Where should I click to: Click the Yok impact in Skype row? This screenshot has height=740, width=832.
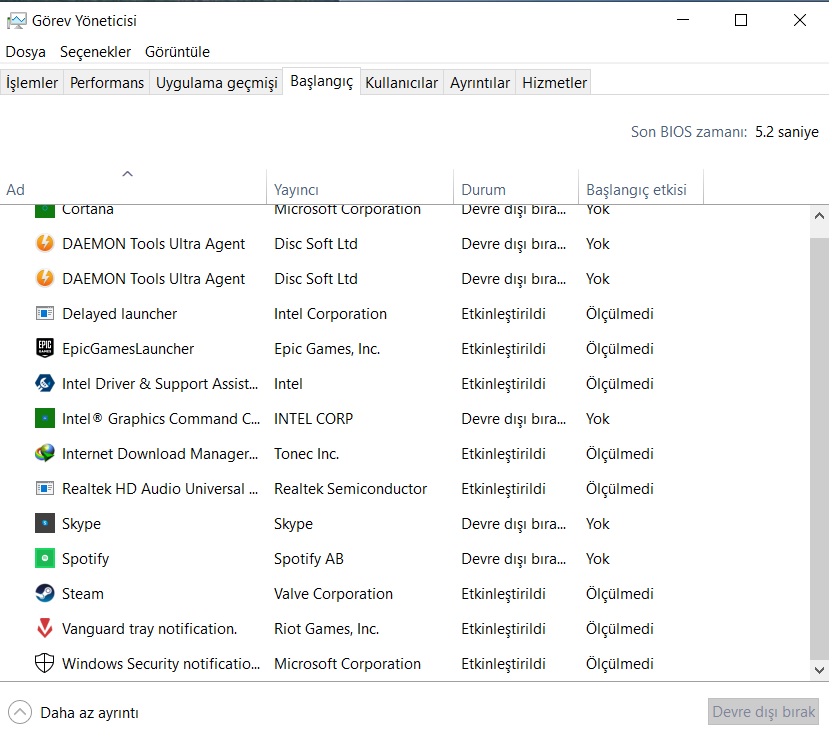point(597,524)
